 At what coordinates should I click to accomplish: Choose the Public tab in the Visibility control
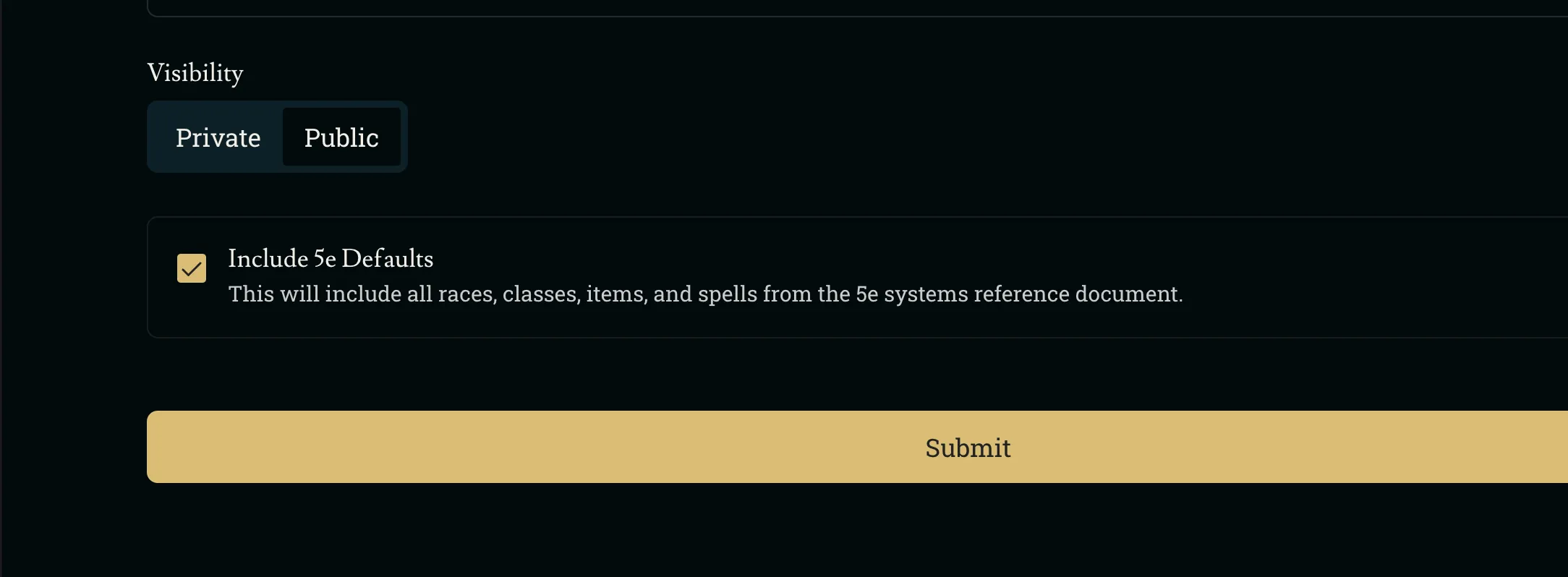[x=341, y=137]
